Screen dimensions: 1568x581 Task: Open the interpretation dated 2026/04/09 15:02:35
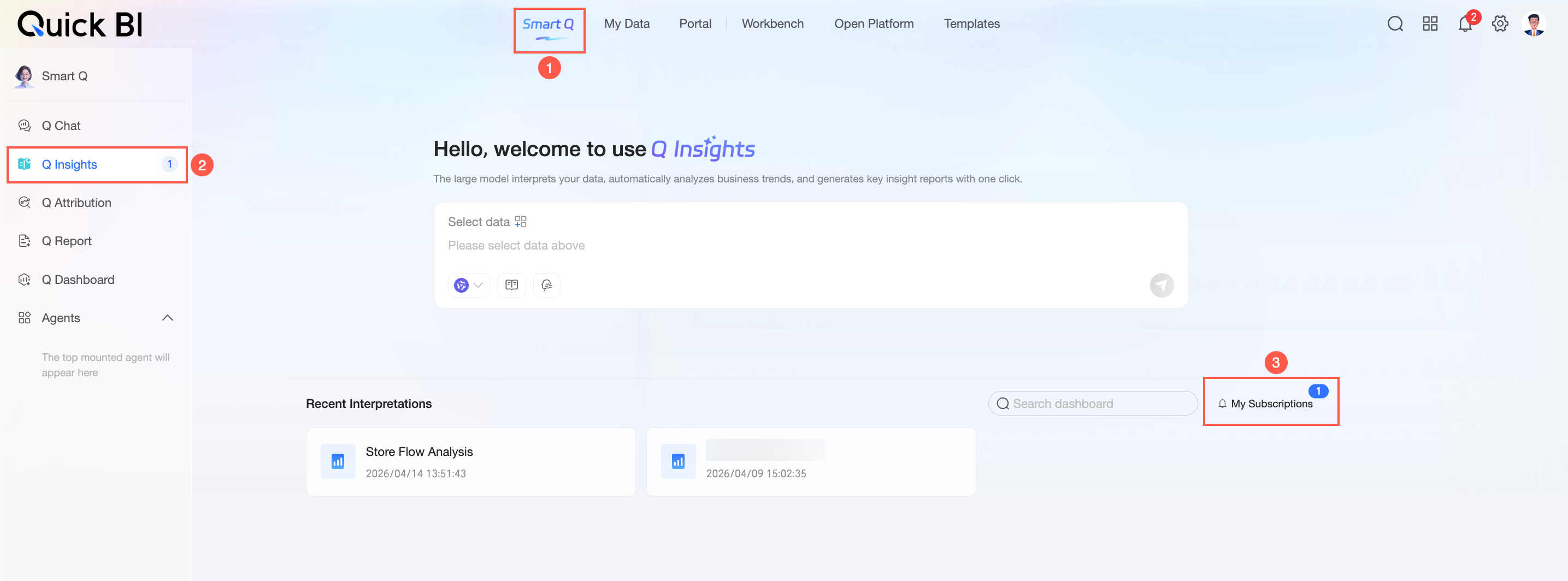[x=811, y=462]
